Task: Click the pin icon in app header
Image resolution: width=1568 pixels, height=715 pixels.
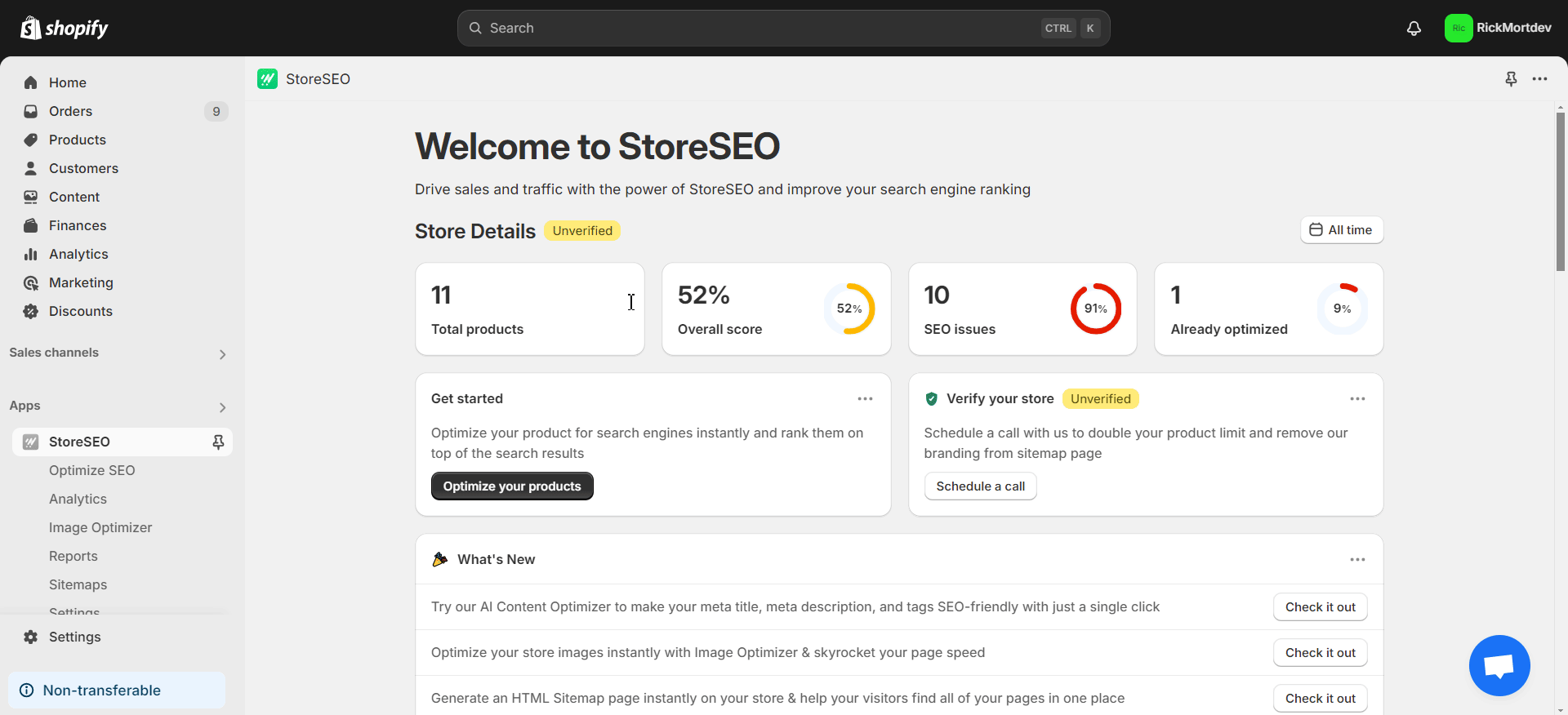Action: (x=1511, y=78)
